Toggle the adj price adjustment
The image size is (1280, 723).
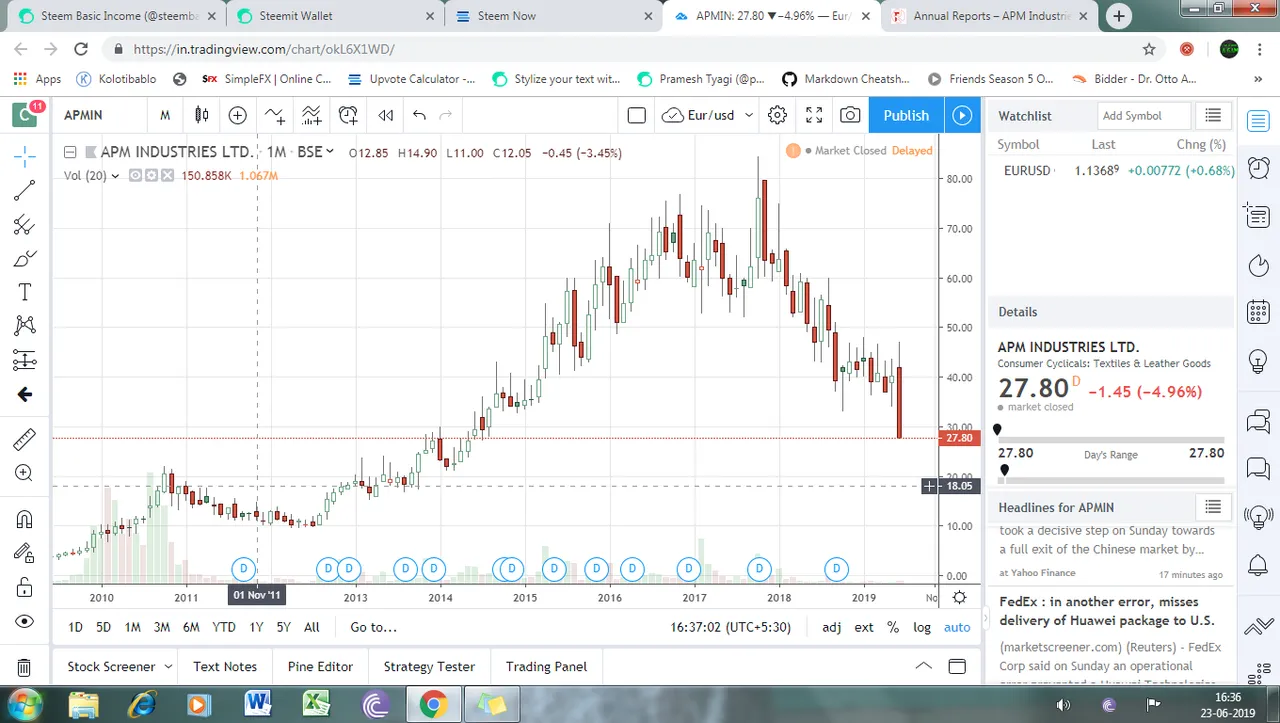[x=831, y=627]
